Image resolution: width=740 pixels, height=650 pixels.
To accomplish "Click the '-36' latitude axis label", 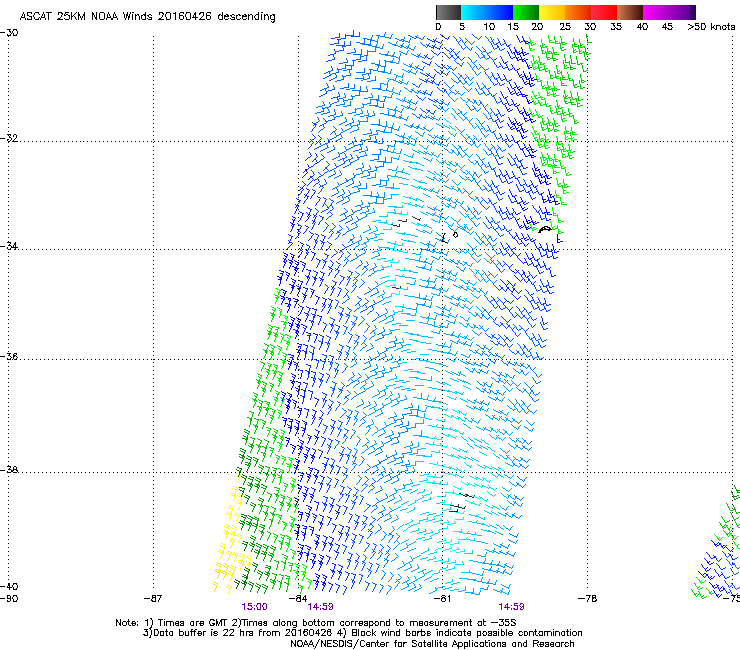I will (x=9, y=356).
